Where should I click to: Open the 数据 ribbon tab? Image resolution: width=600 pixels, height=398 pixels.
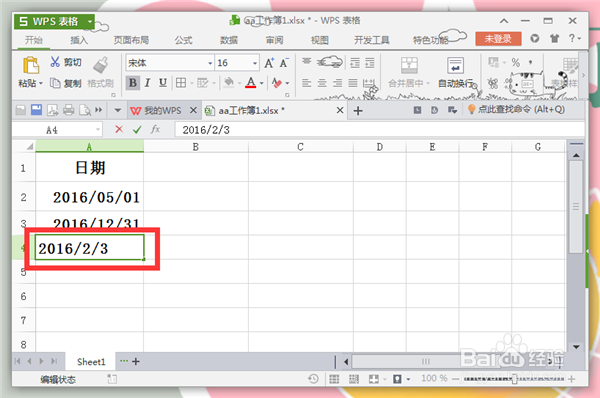click(x=229, y=40)
